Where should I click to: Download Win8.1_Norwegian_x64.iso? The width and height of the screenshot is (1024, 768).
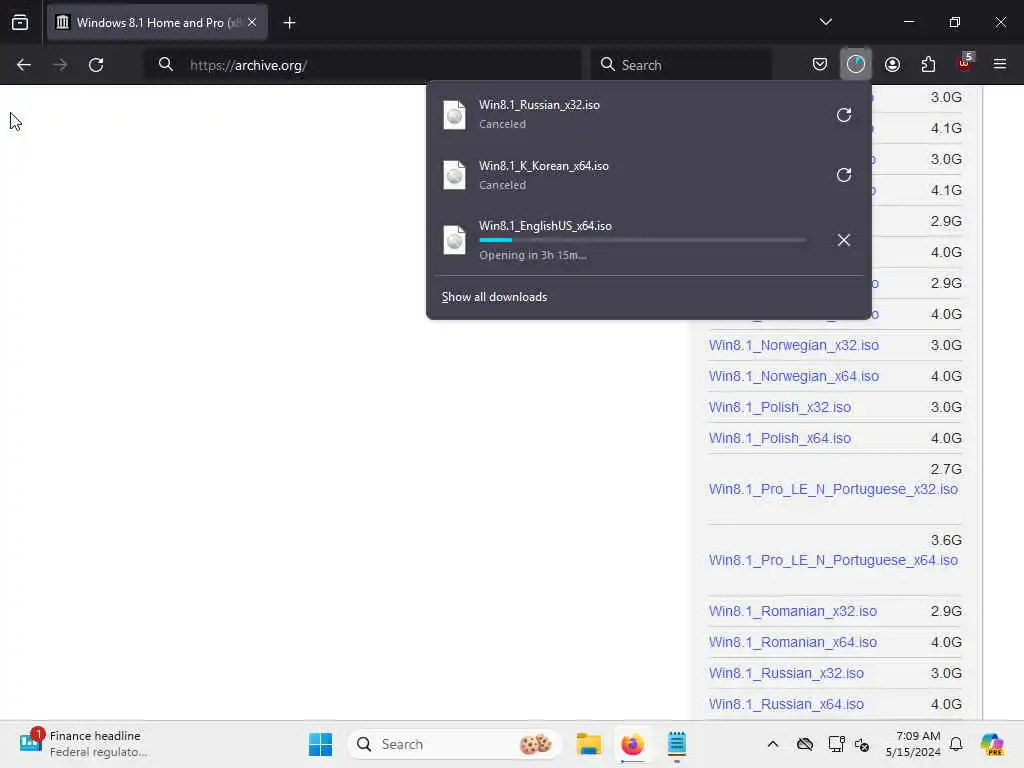(793, 376)
